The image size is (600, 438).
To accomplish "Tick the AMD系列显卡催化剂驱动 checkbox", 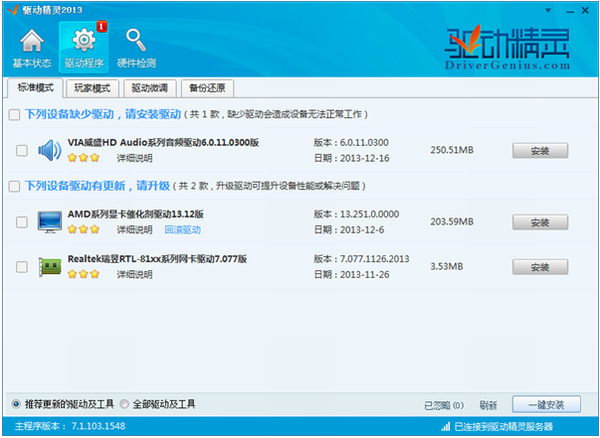I will pos(22,222).
